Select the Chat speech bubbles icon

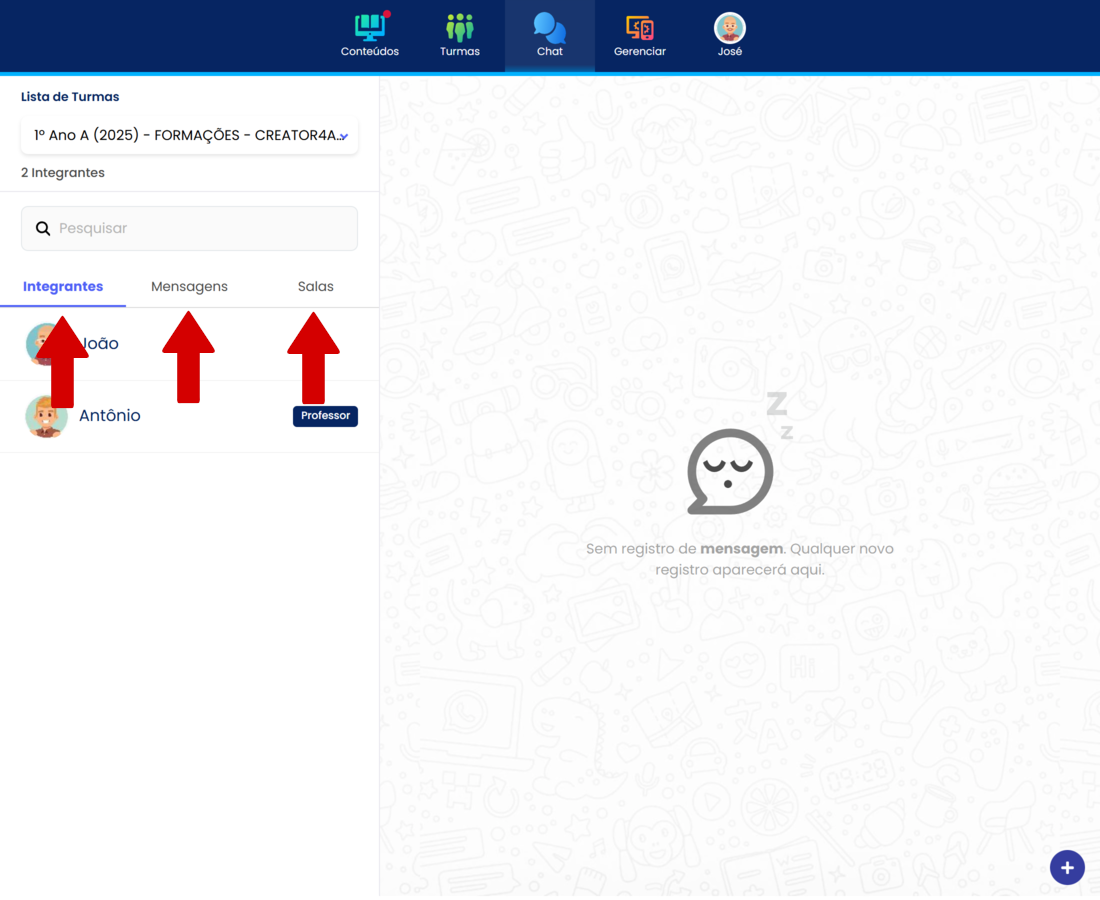click(x=549, y=27)
